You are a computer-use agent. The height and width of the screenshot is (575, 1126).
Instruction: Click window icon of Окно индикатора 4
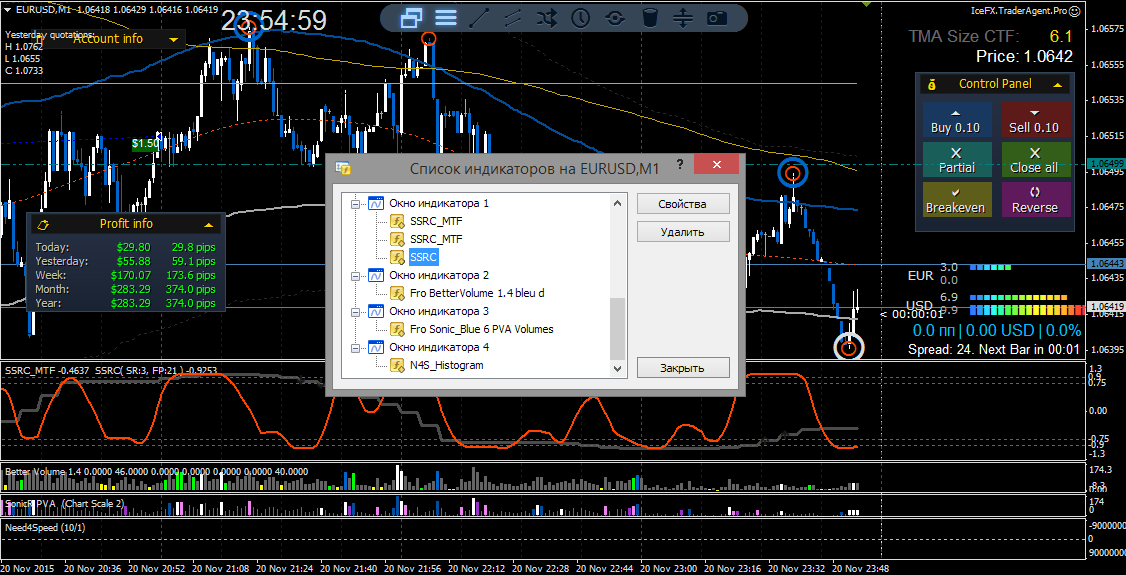[x=376, y=347]
